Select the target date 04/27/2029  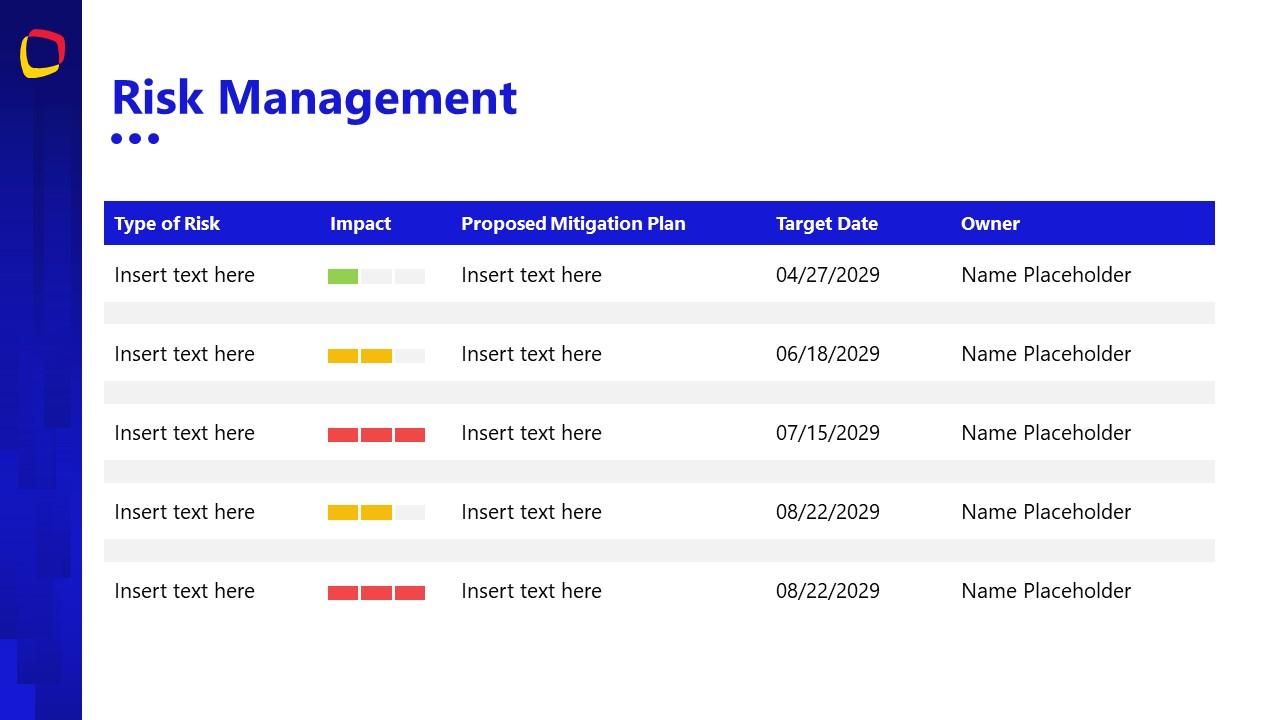827,275
